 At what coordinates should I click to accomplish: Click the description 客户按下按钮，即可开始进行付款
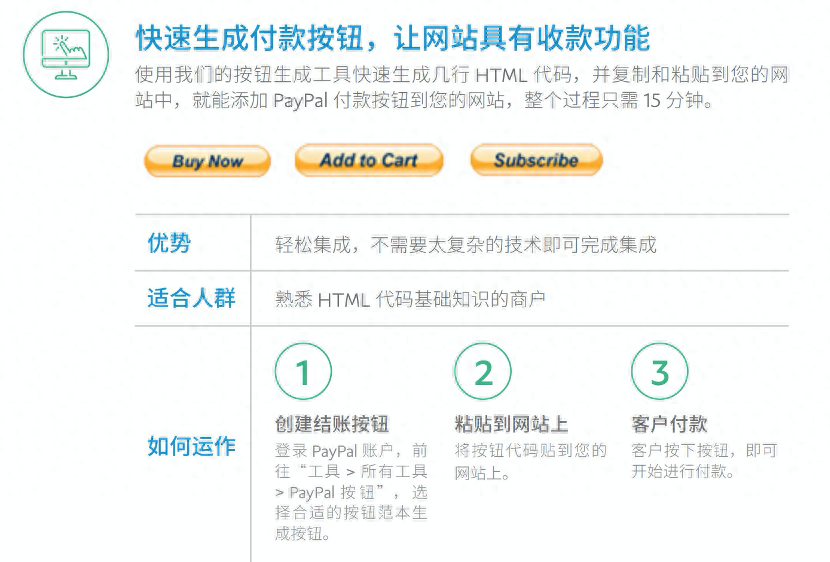(704, 460)
